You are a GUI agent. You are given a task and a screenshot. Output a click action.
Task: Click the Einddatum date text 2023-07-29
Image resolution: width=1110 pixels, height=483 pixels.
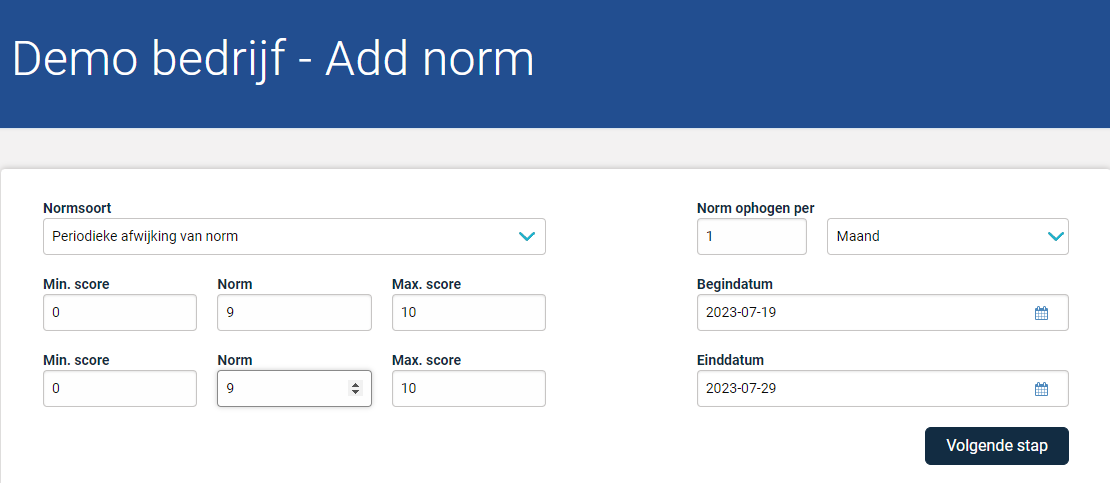(x=741, y=388)
